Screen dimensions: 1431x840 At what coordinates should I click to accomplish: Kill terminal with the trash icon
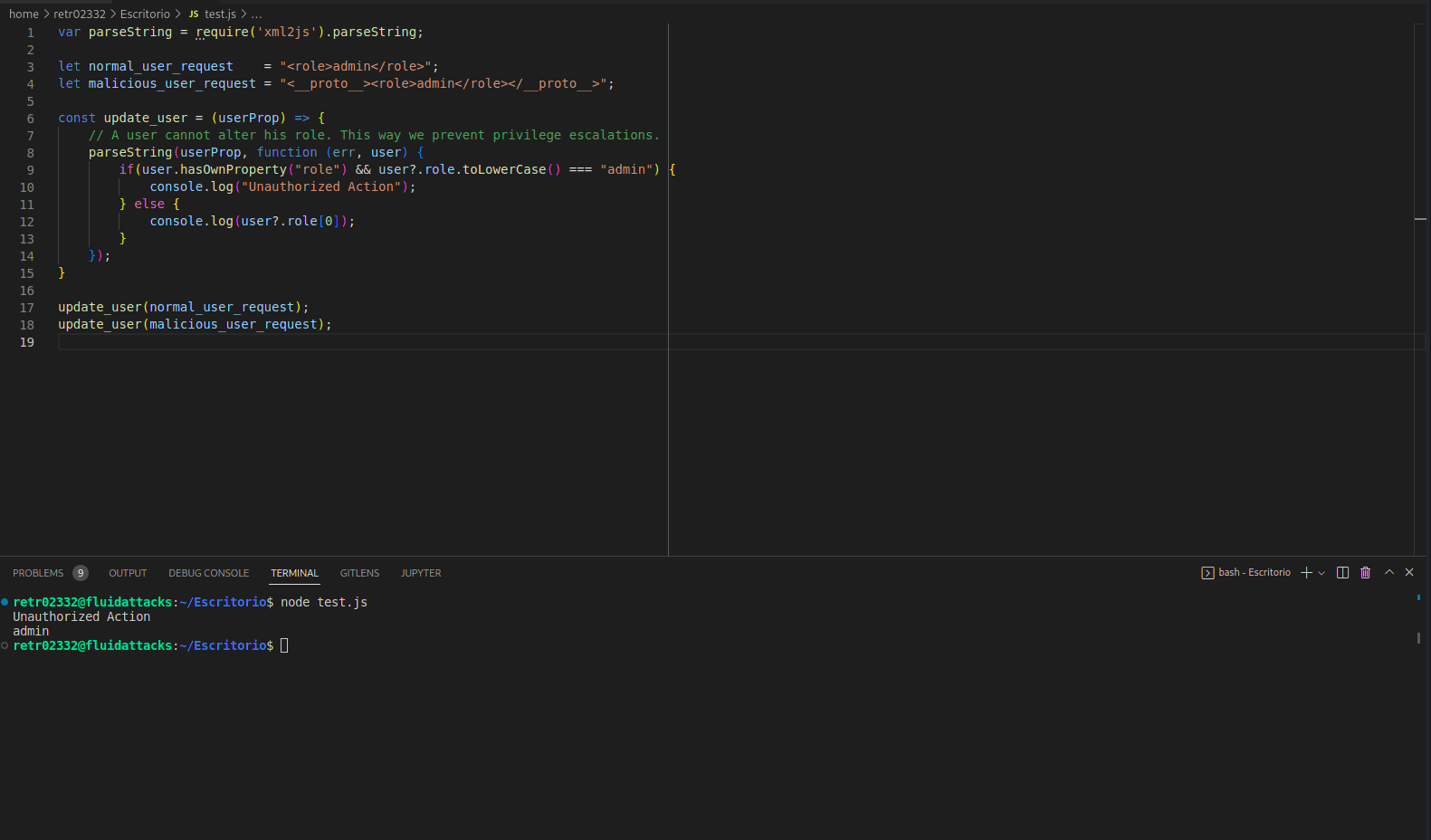[x=1366, y=573]
